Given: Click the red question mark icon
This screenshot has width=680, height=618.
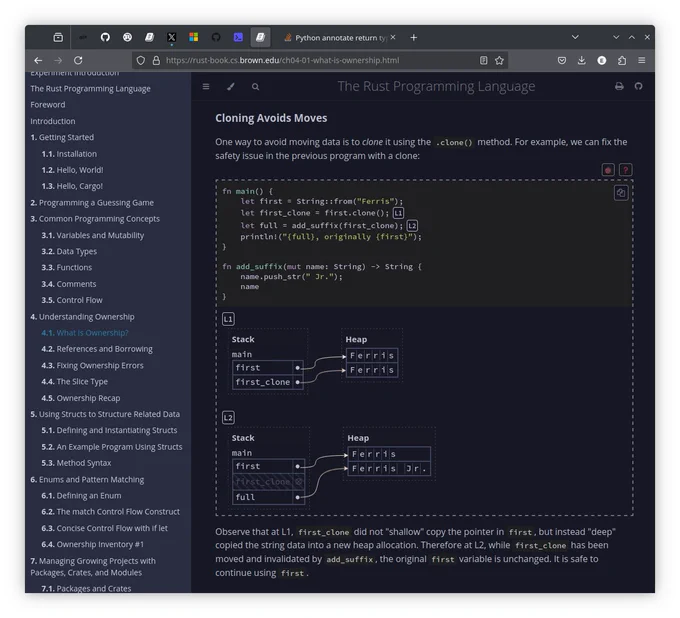Looking at the screenshot, I should (625, 170).
